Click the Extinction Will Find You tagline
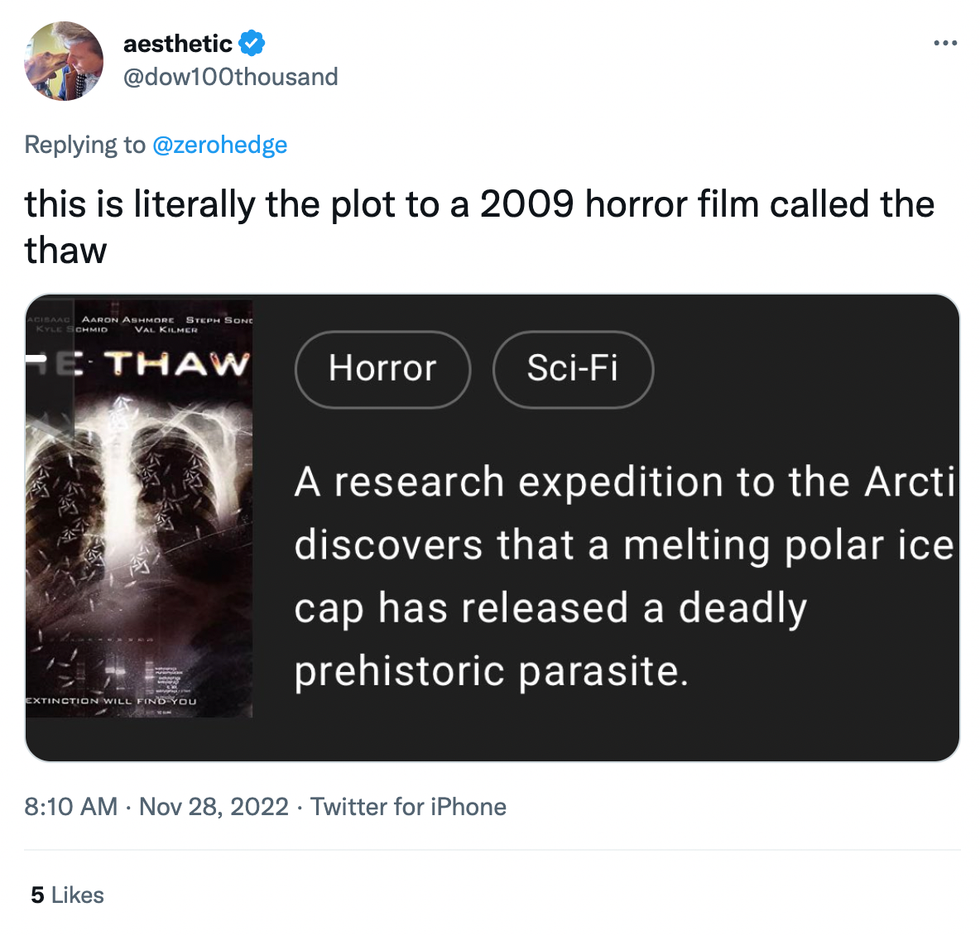Viewport: 980px width, 935px height. click(x=111, y=702)
